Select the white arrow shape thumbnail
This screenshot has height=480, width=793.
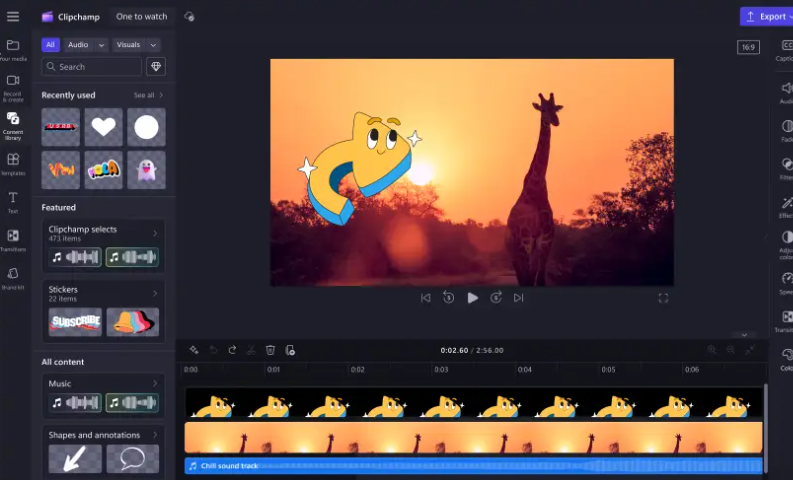click(75, 459)
